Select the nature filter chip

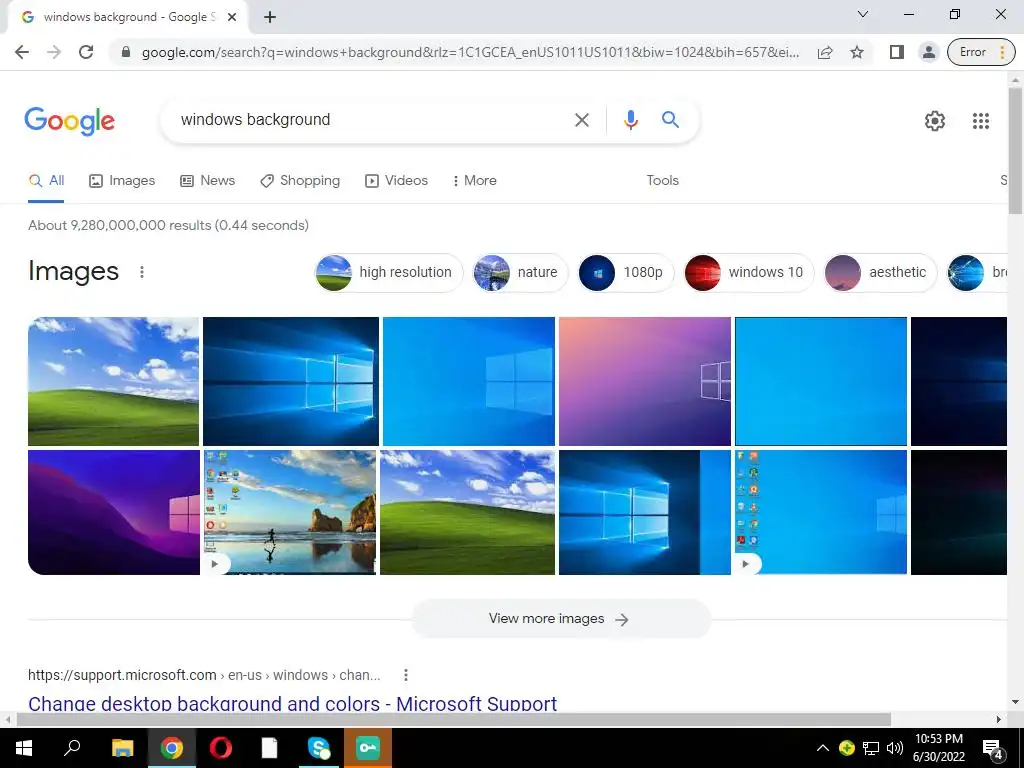click(x=520, y=272)
